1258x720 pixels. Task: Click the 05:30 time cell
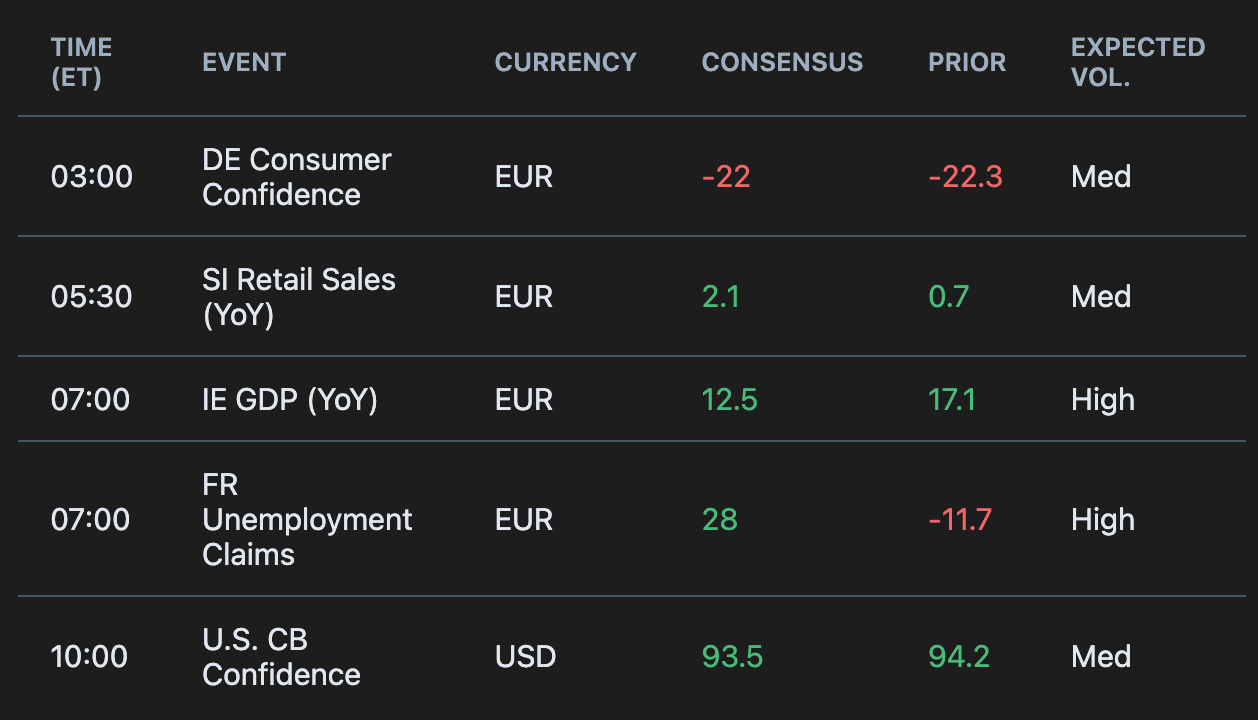click(x=92, y=297)
